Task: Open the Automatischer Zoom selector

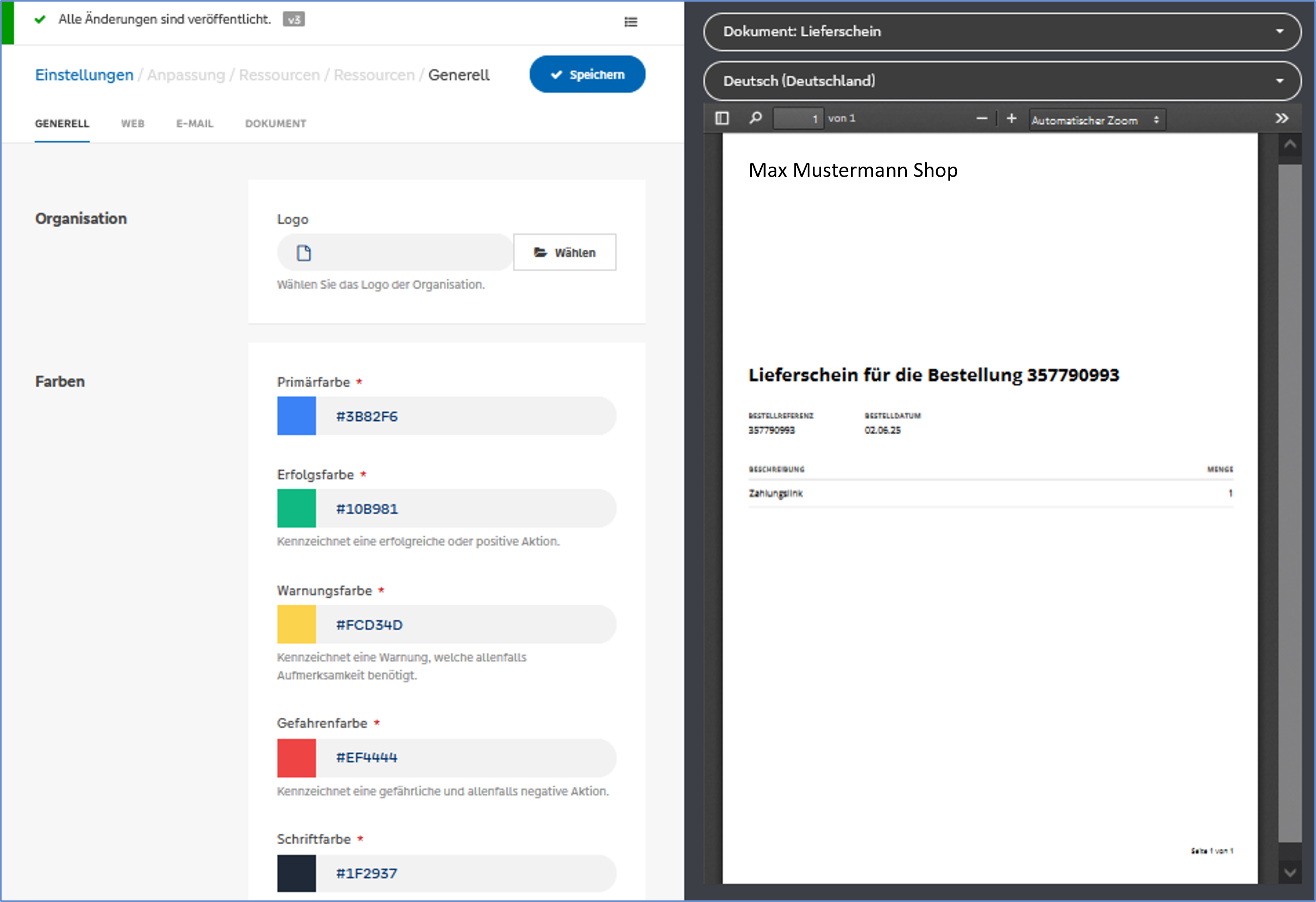Action: point(1097,120)
